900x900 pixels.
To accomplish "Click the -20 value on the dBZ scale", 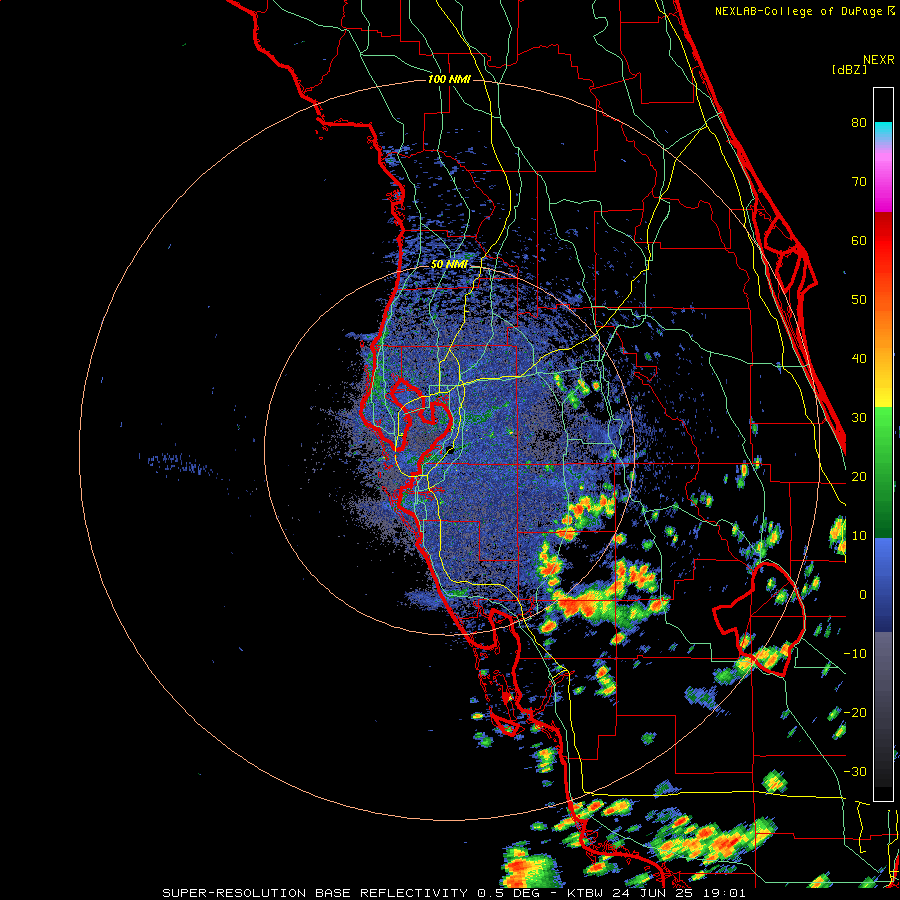I will [855, 713].
